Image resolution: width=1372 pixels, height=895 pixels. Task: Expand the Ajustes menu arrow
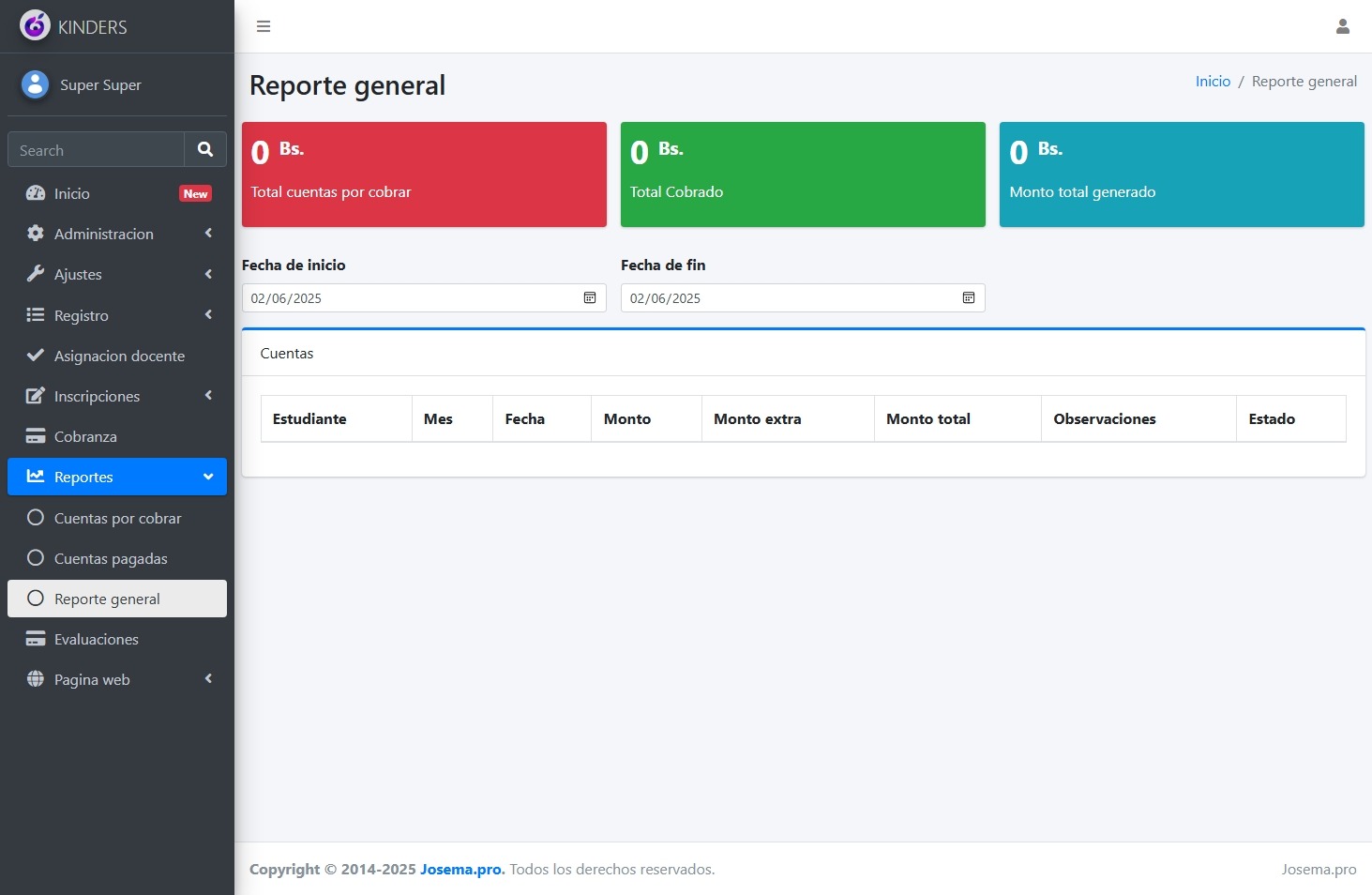pos(208,274)
